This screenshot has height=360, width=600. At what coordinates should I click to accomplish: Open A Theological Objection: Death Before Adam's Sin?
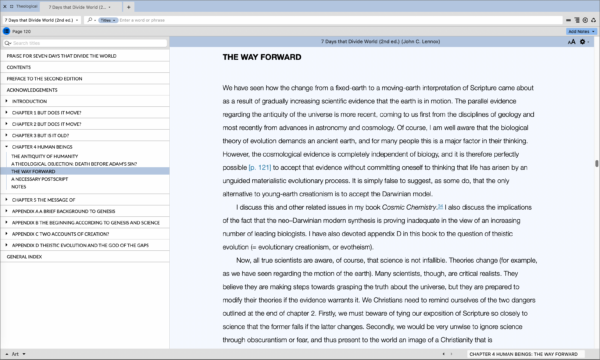(x=74, y=164)
